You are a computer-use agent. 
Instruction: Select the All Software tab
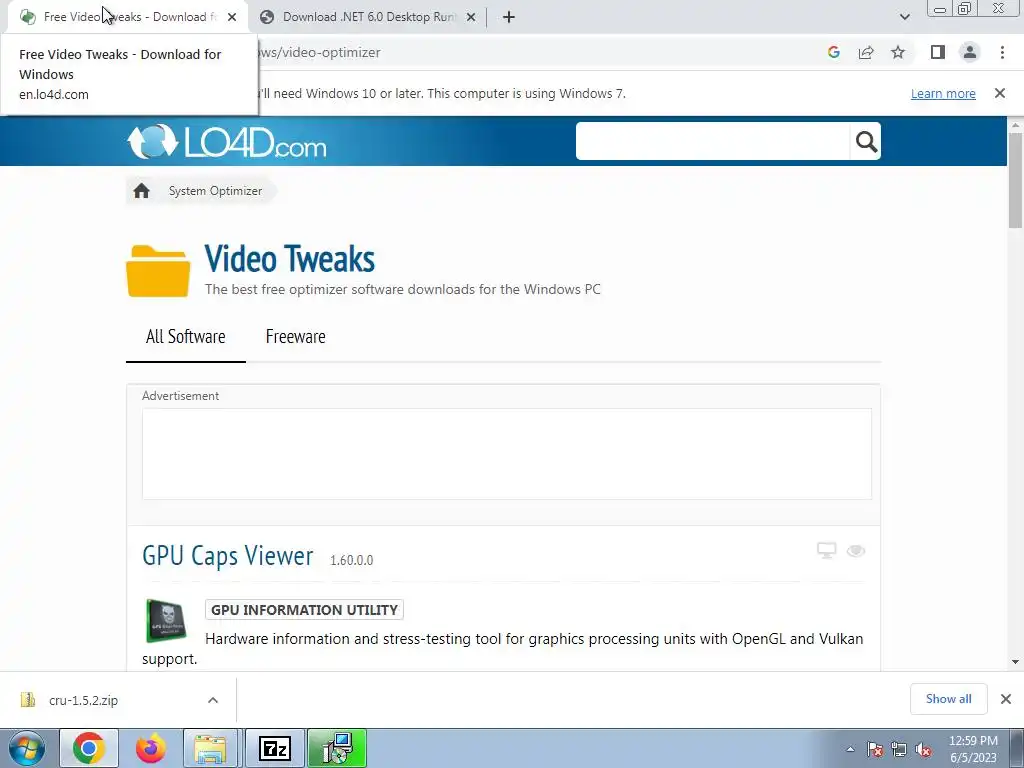tap(185, 336)
